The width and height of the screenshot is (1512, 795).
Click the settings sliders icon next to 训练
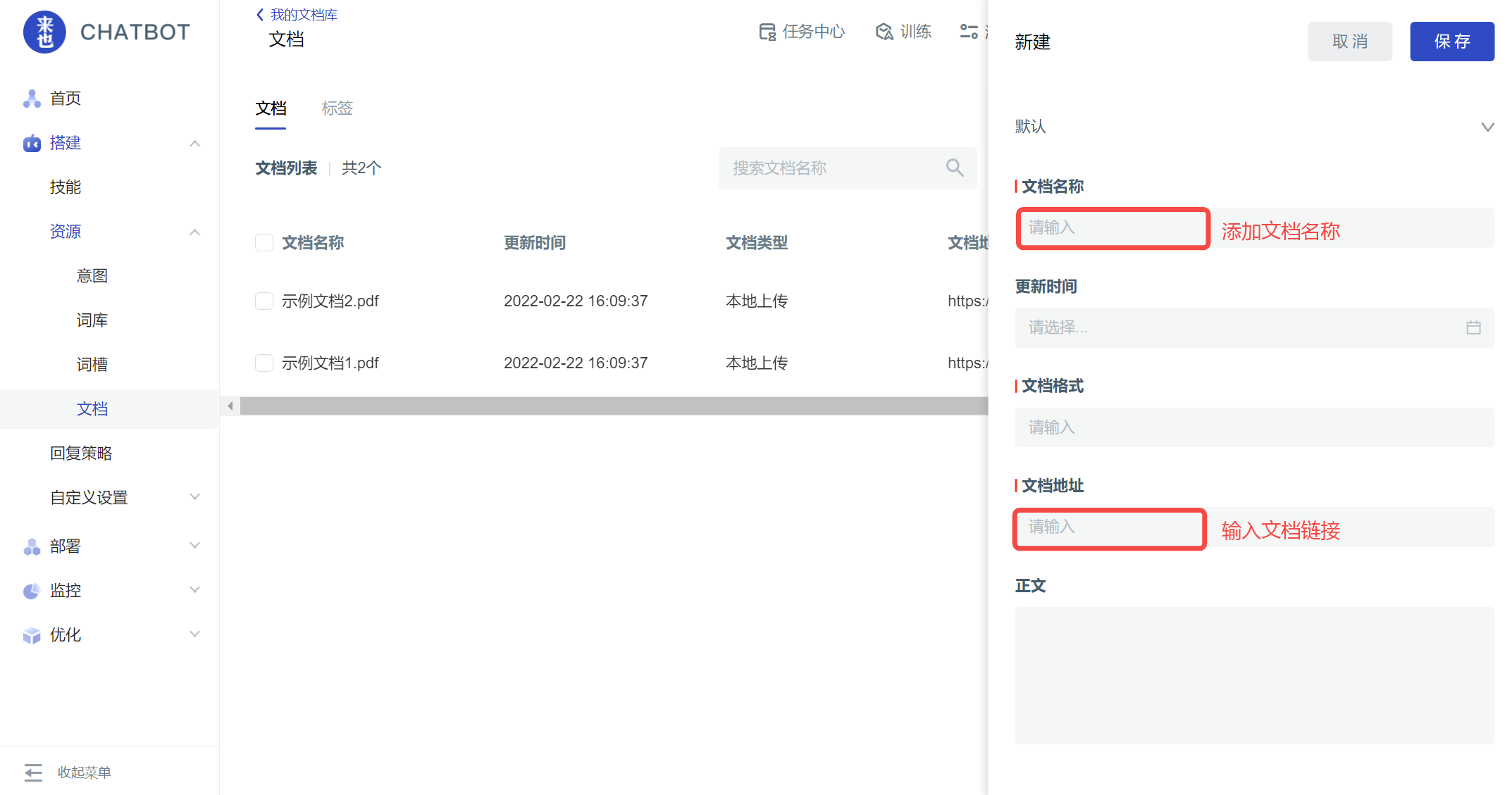[969, 32]
